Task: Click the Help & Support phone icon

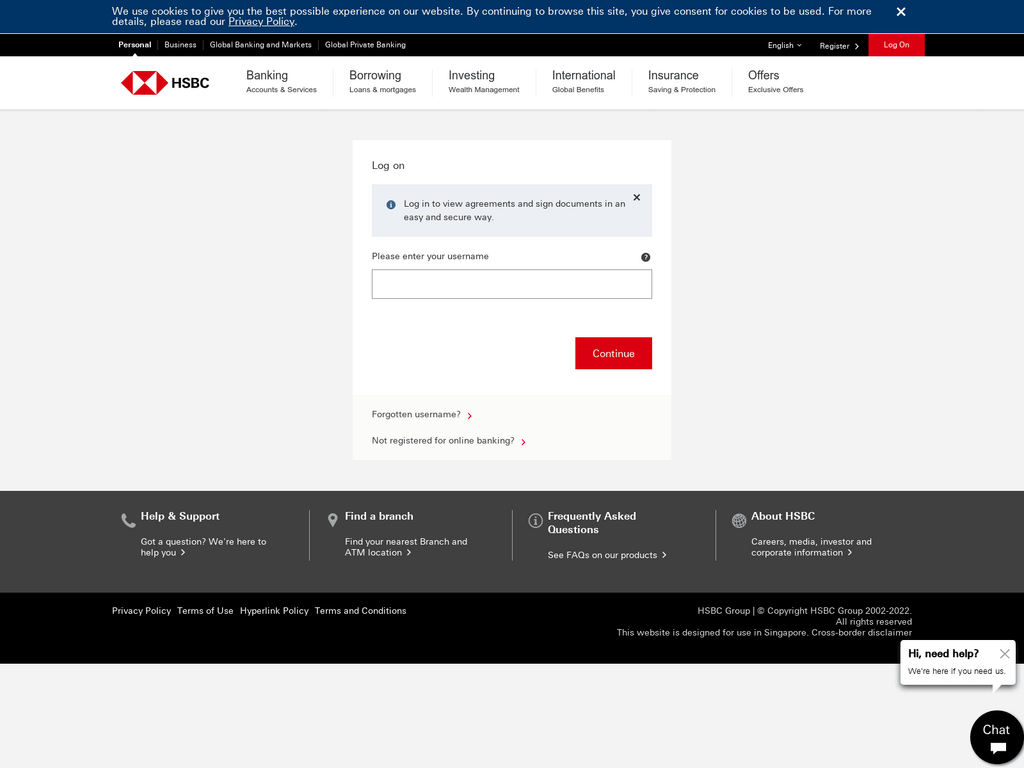Action: (128, 520)
